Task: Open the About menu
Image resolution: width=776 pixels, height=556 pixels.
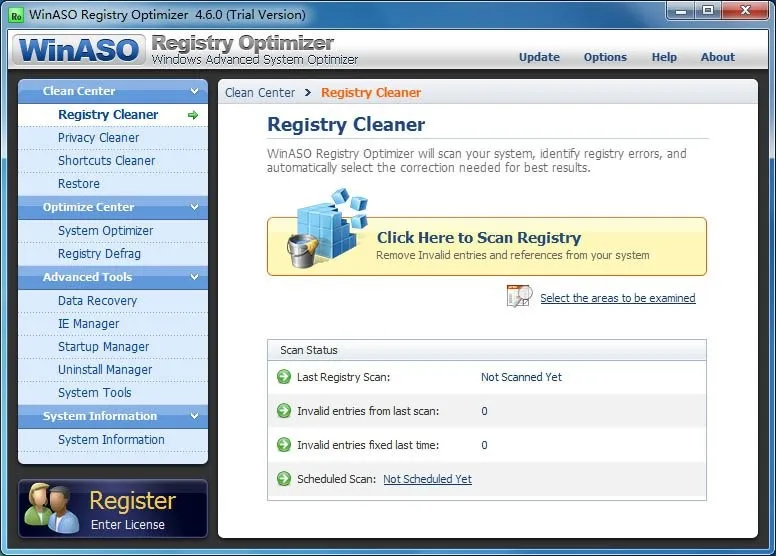Action: pos(718,57)
